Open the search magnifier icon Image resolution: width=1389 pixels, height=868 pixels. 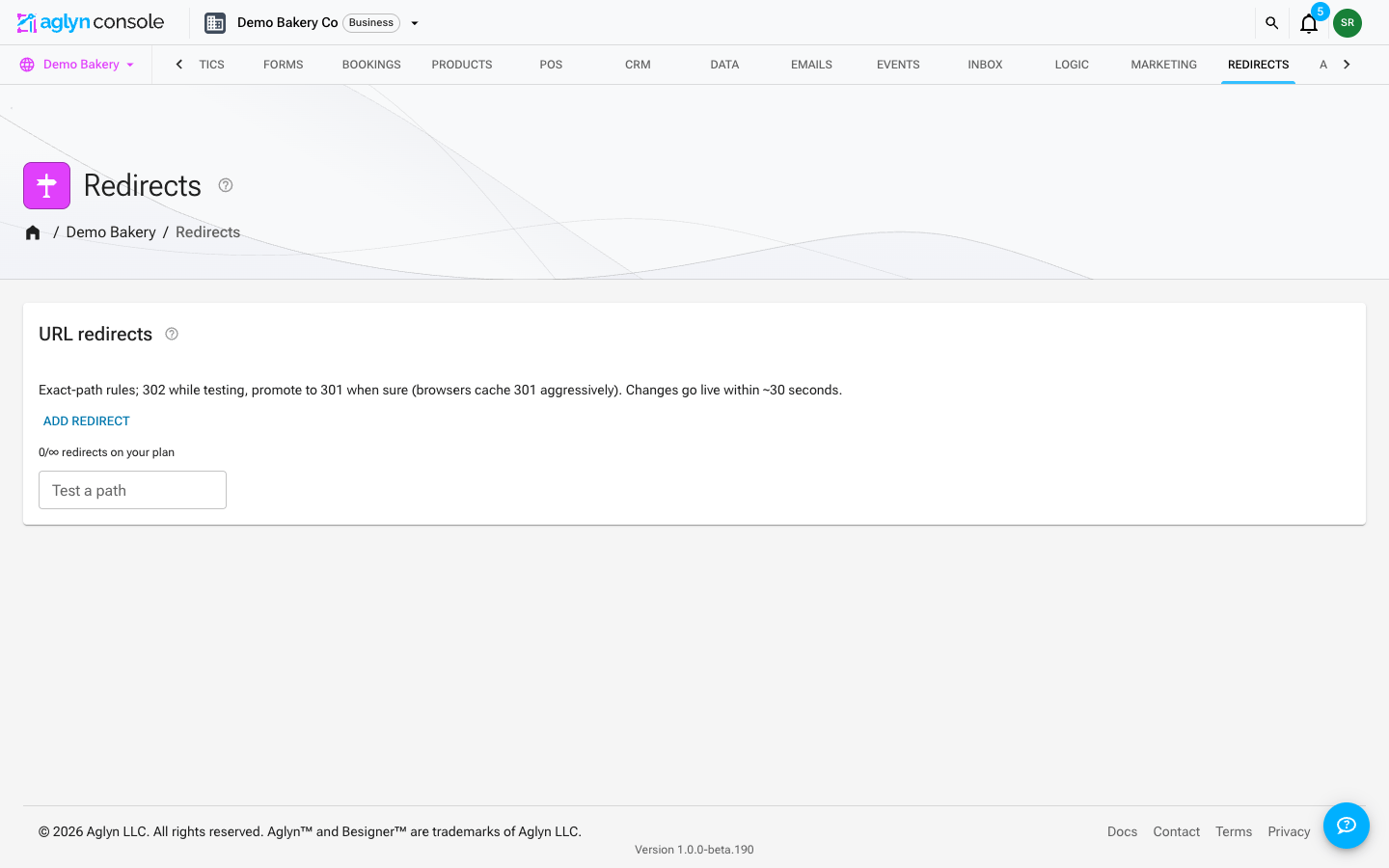click(1271, 22)
